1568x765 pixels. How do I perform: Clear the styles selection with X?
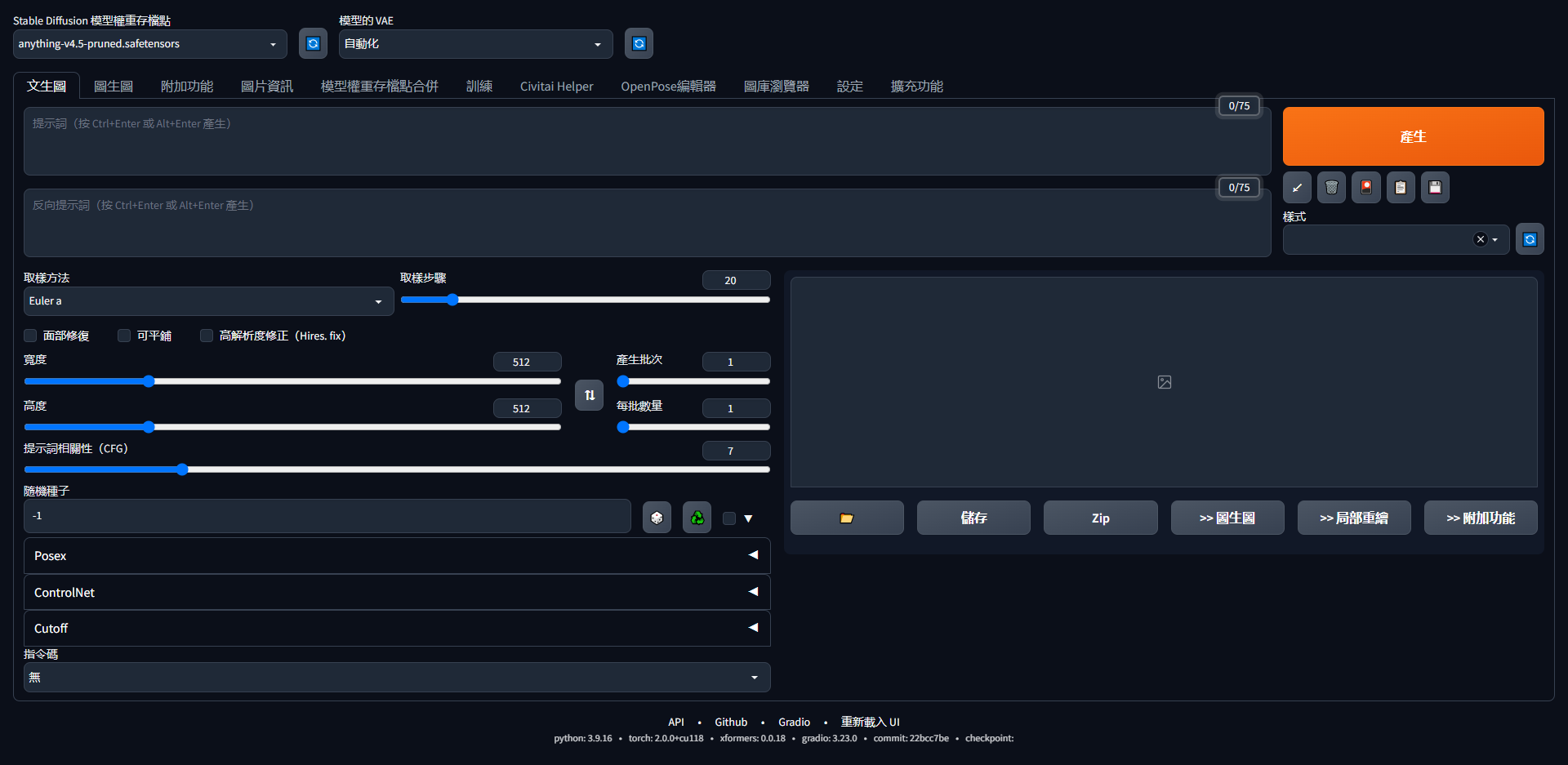1480,239
